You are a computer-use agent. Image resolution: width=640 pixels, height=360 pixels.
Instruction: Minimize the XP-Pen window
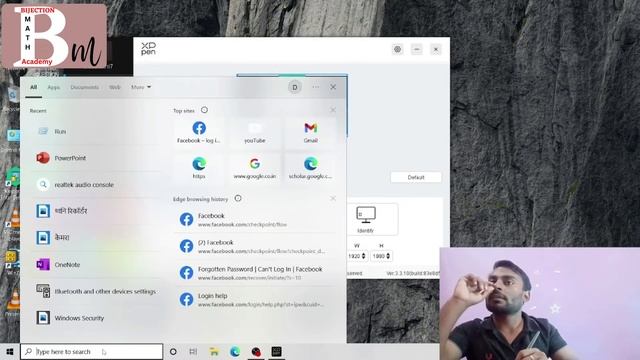tap(417, 49)
